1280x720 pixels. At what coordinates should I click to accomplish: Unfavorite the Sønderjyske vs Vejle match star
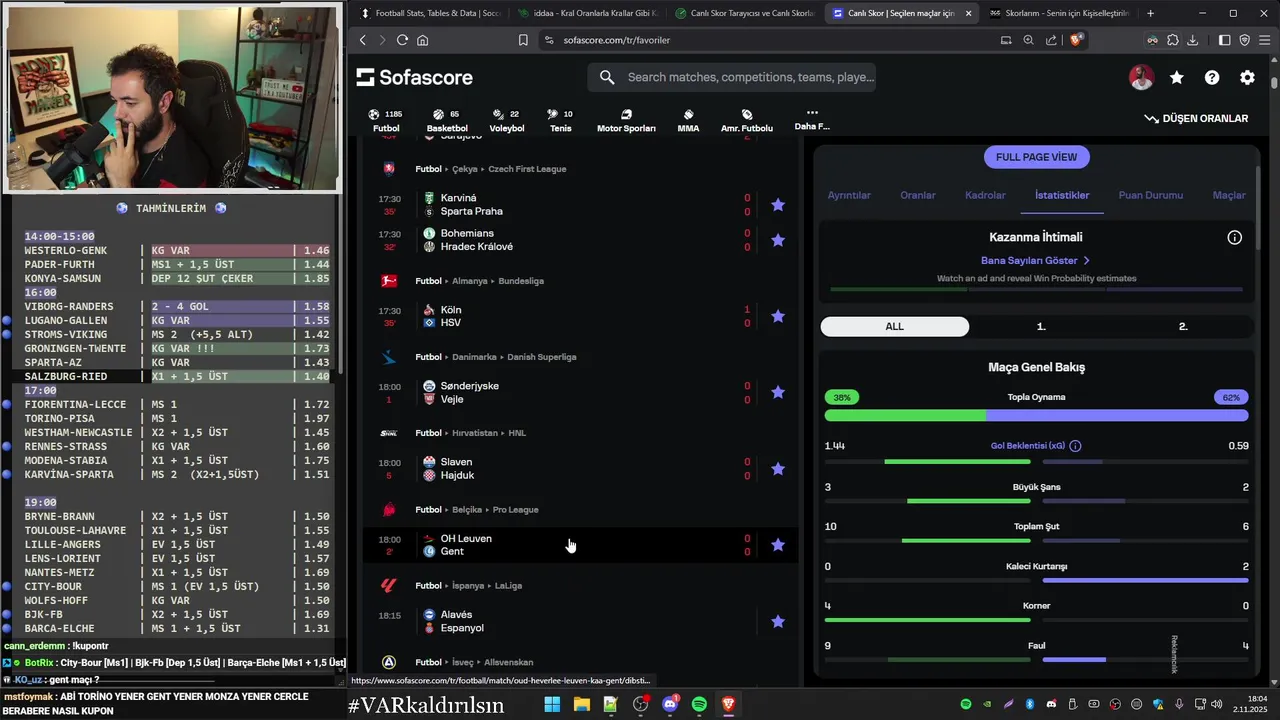(778, 393)
